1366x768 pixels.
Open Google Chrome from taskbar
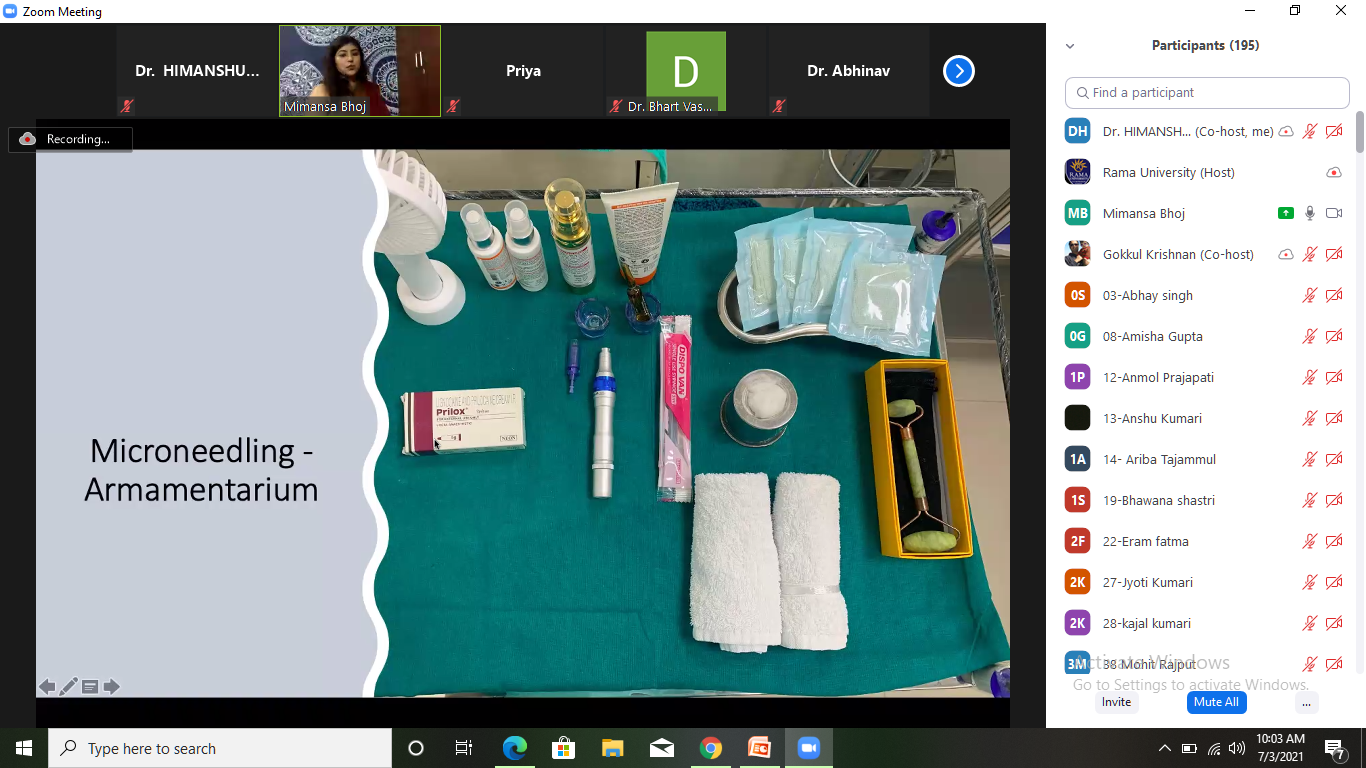click(710, 748)
